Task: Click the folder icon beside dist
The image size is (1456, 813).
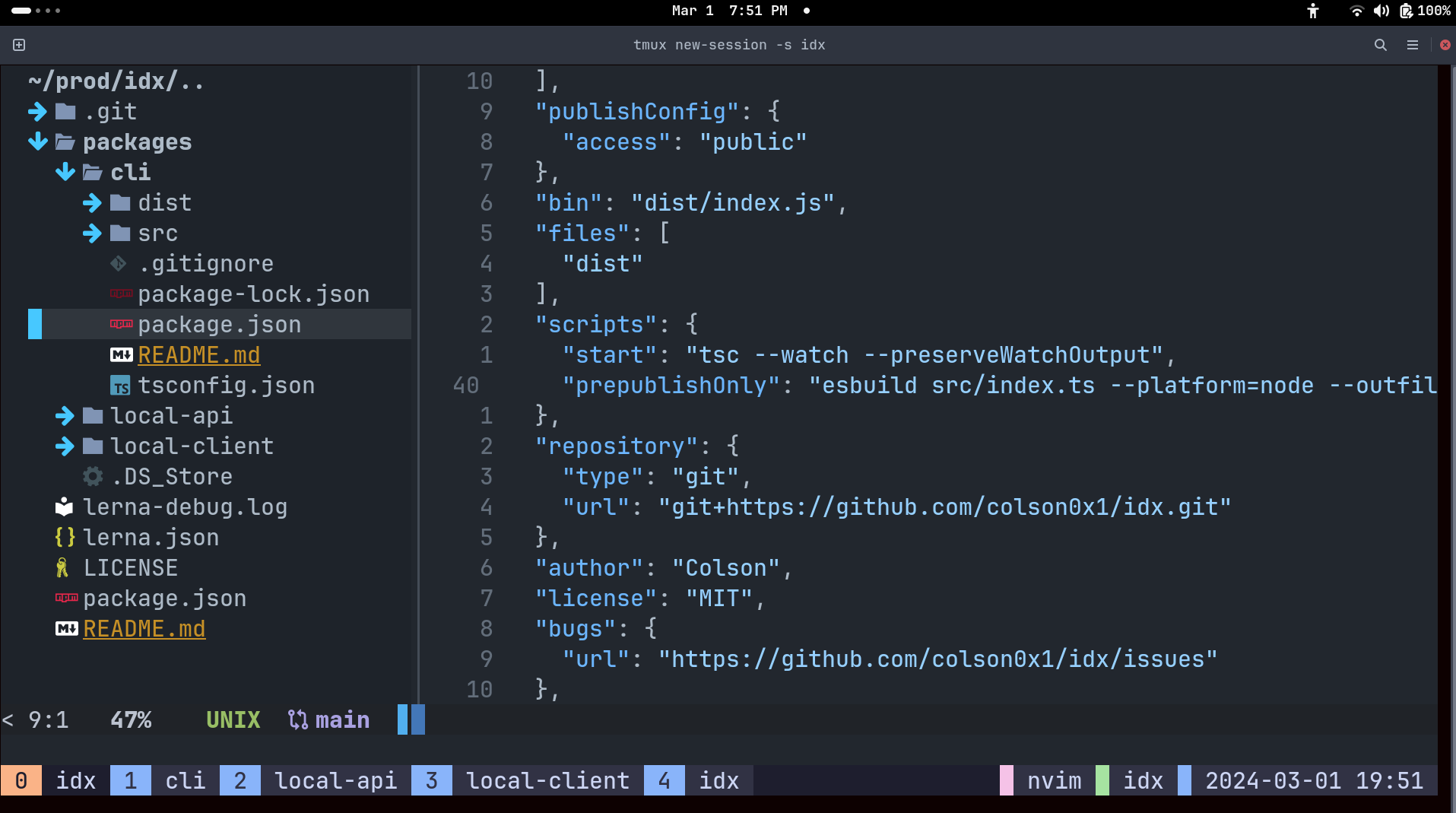Action: [x=120, y=203]
